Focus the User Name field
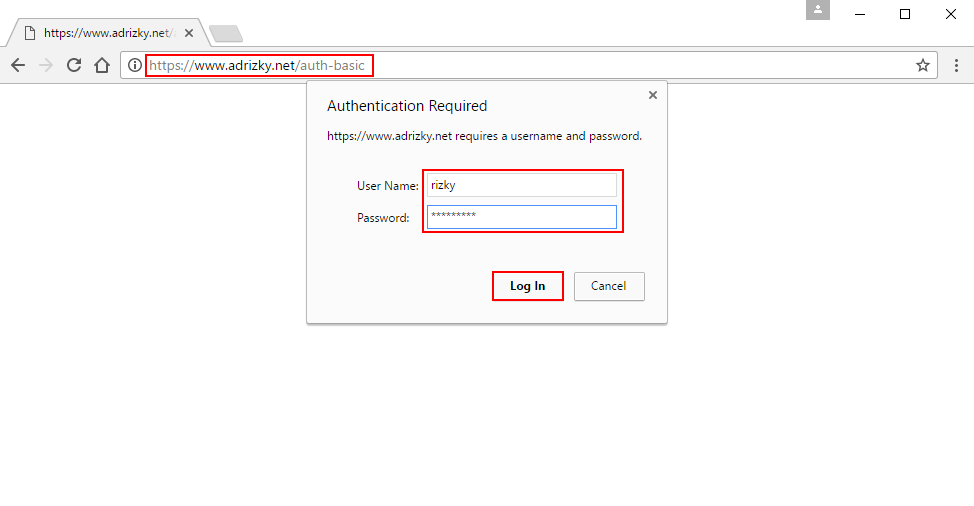This screenshot has width=974, height=506. point(522,185)
